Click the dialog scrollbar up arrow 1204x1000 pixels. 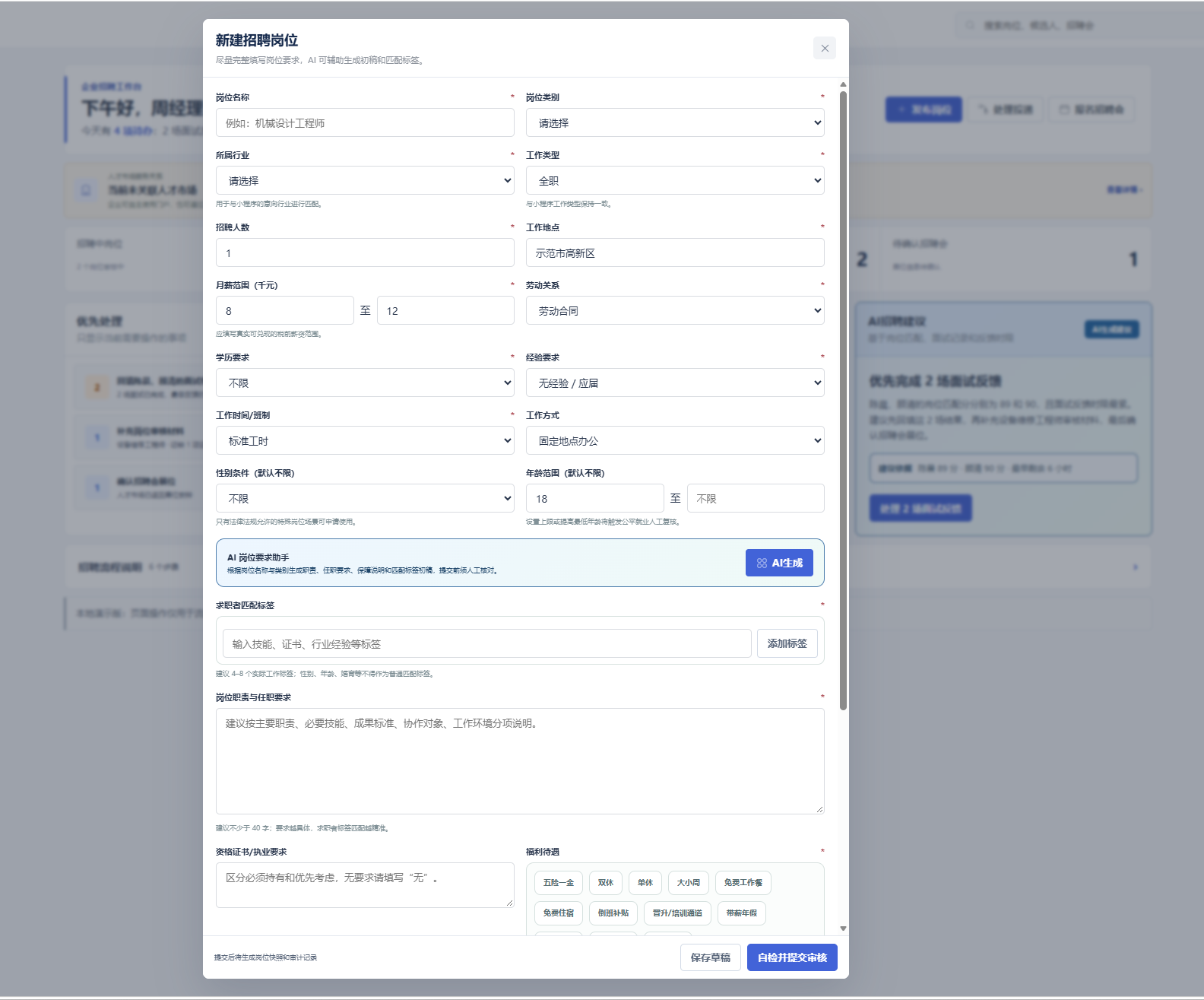(x=843, y=84)
